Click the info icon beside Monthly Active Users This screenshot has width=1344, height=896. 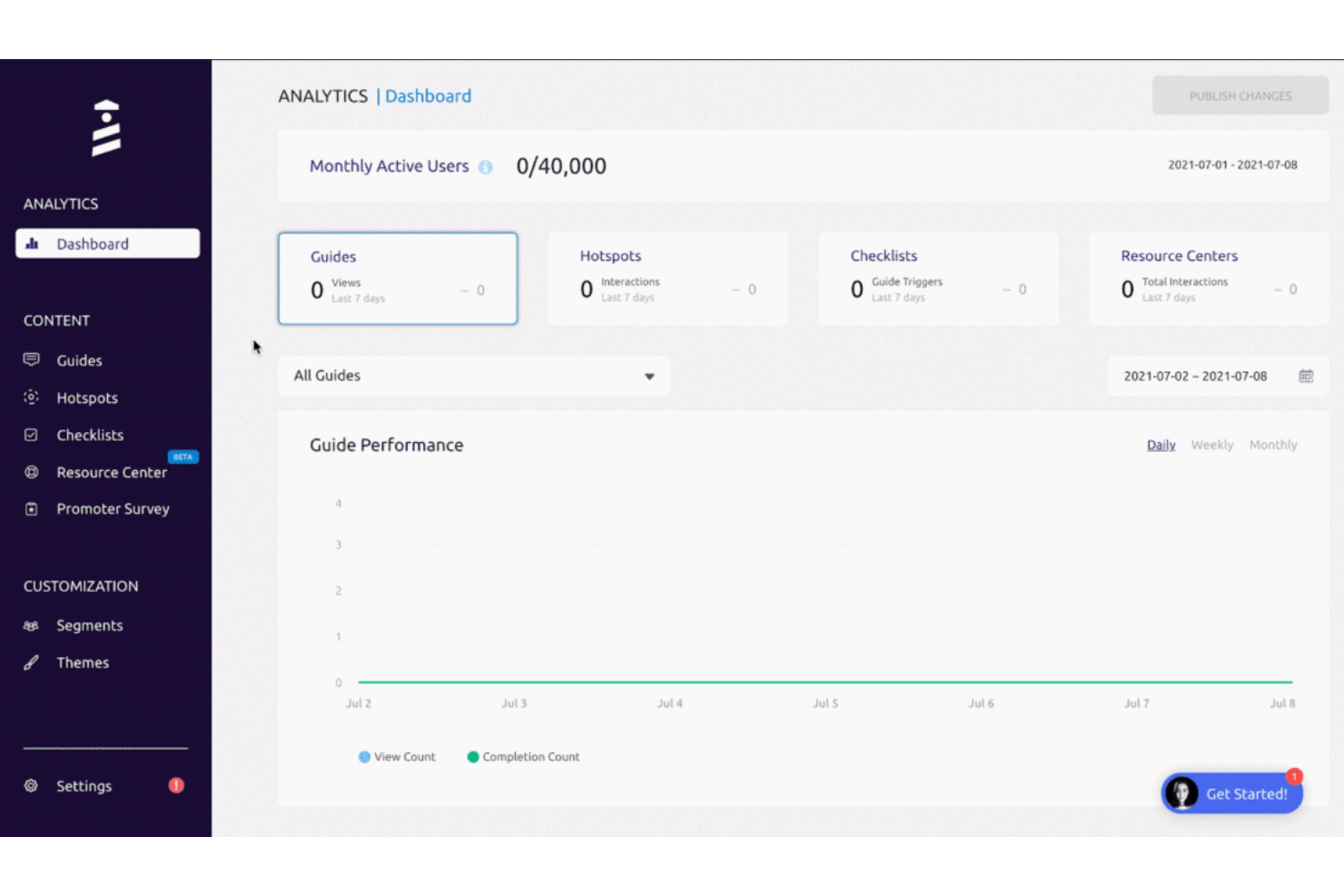coord(486,167)
